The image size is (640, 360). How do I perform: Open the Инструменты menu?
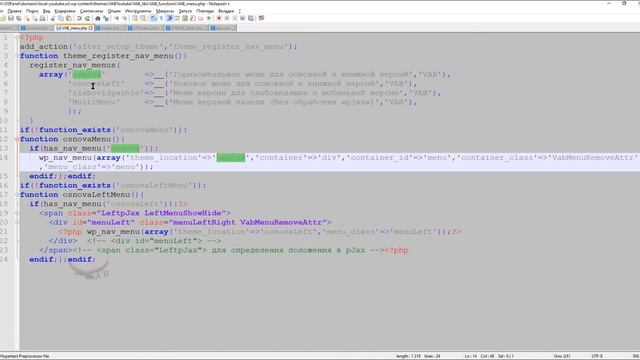coord(138,11)
